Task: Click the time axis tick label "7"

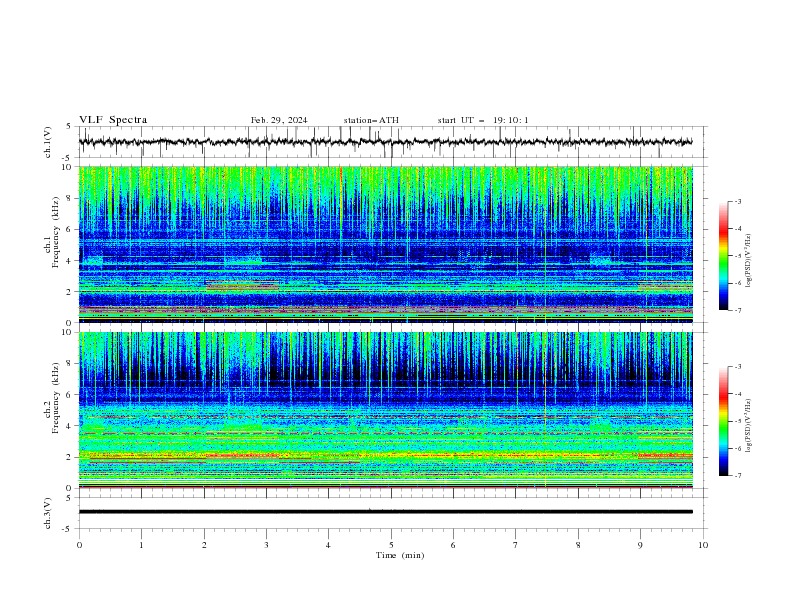Action: tap(516, 545)
